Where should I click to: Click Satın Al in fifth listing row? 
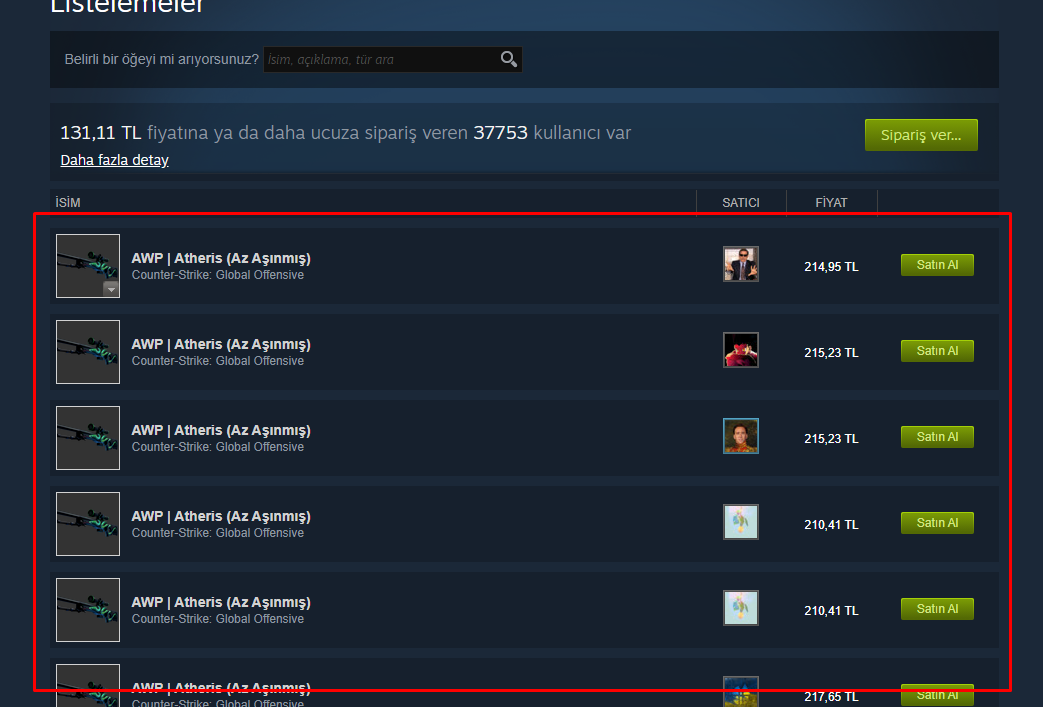[x=937, y=609]
